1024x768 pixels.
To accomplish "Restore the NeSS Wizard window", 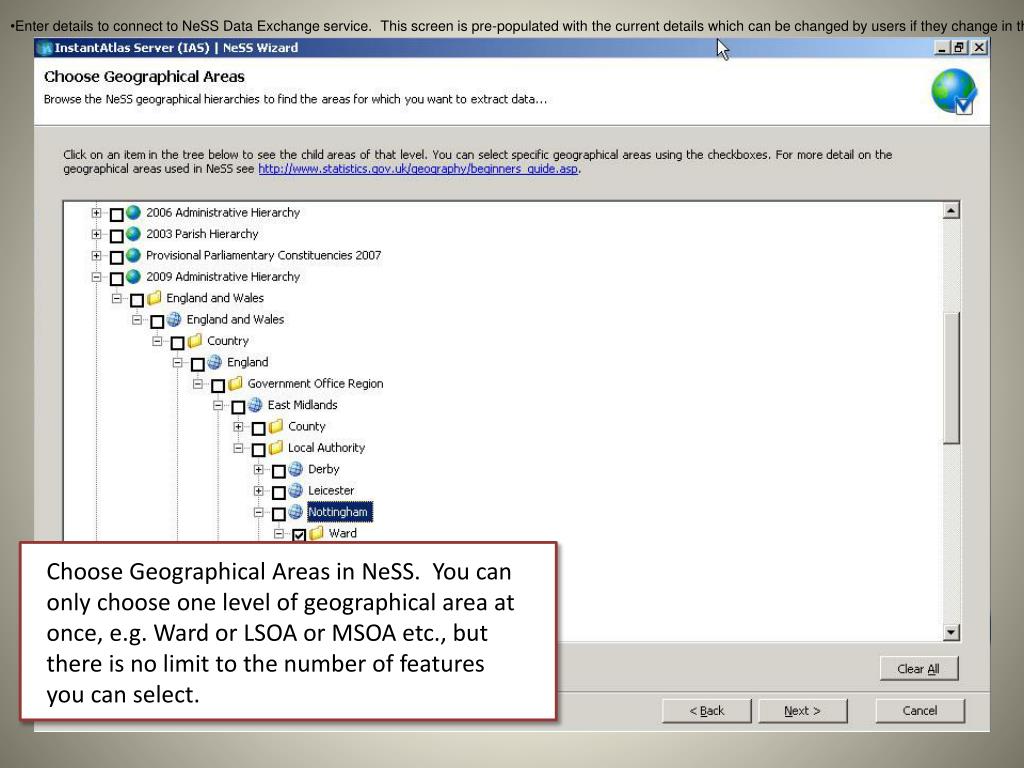I will (x=959, y=48).
